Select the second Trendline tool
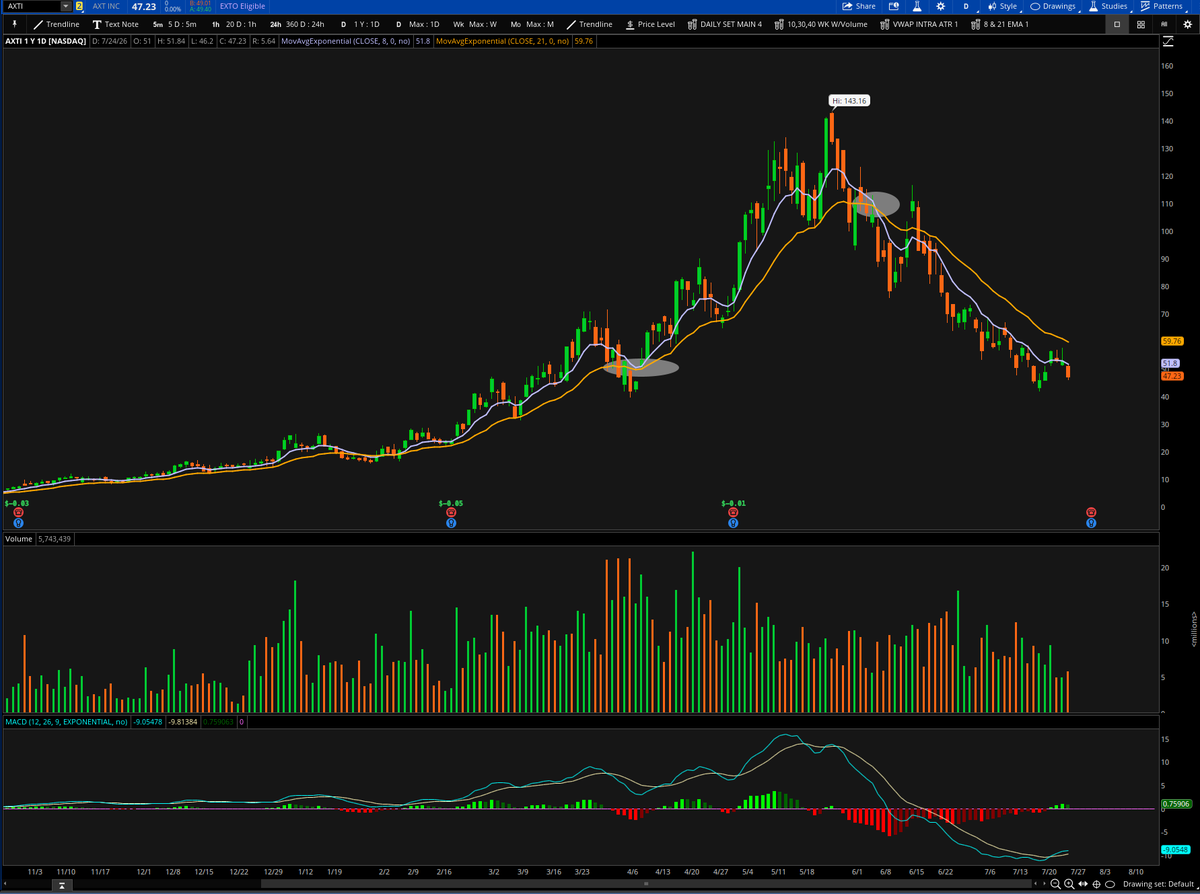This screenshot has width=1200, height=894. [590, 24]
